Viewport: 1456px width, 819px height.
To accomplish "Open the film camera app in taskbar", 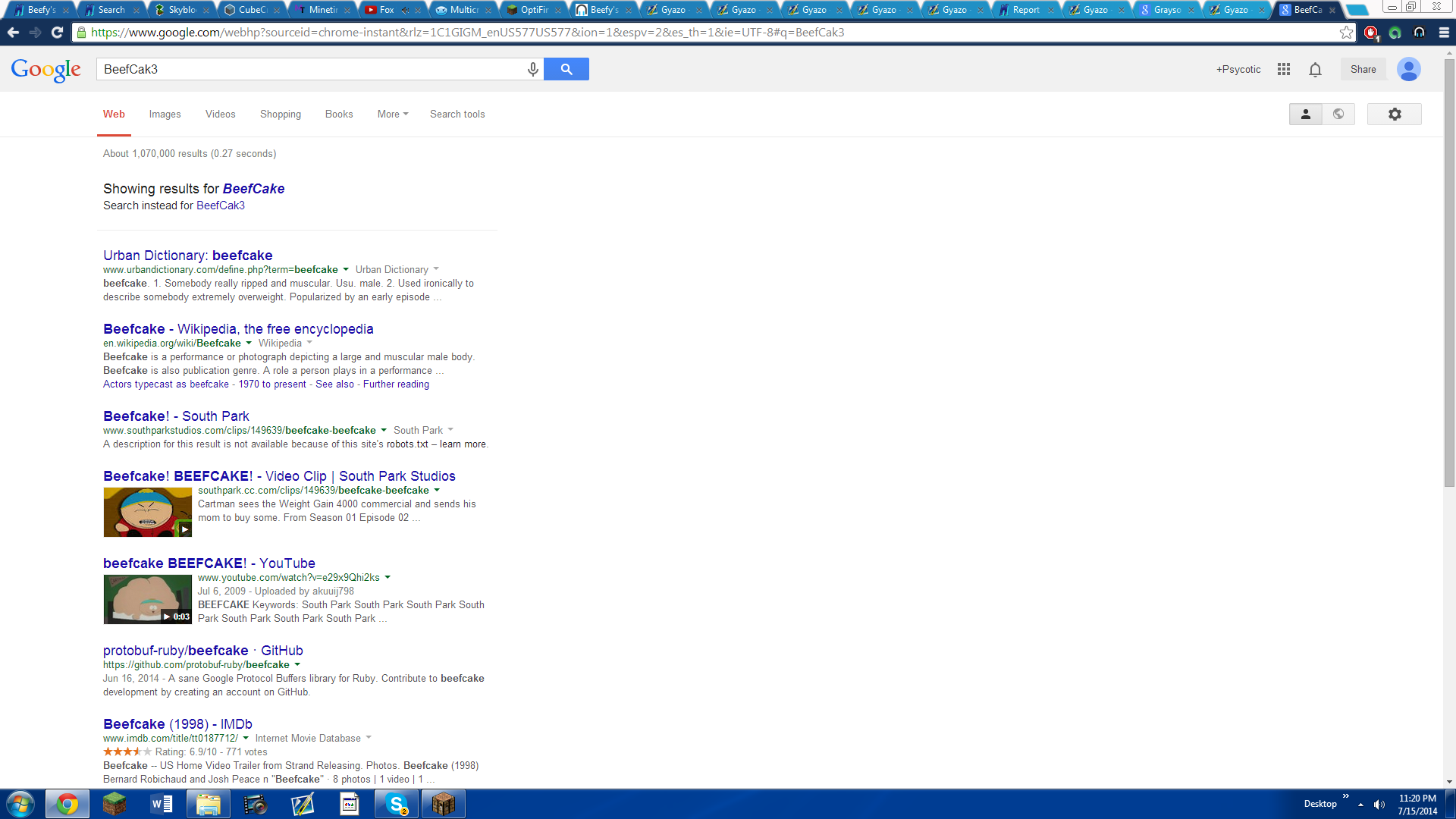I will pyautogui.click(x=256, y=804).
